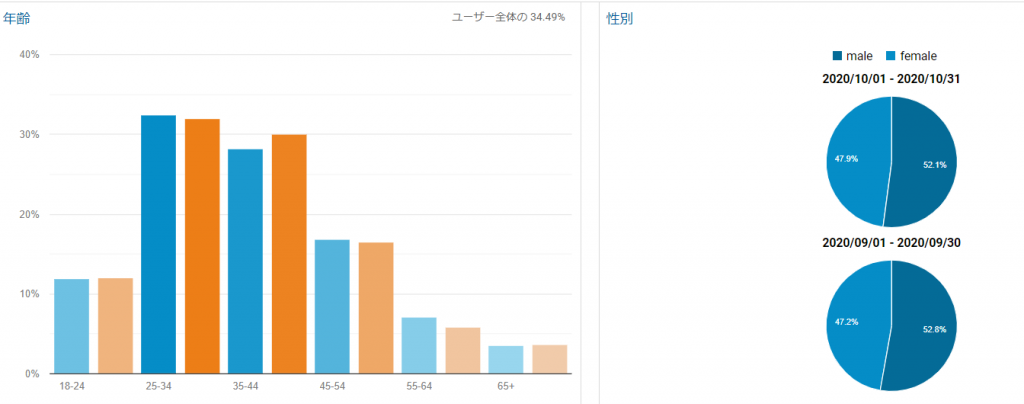The width and height of the screenshot is (1024, 404).
Task: Click the orange 25-34 age bar
Action: tap(202, 247)
